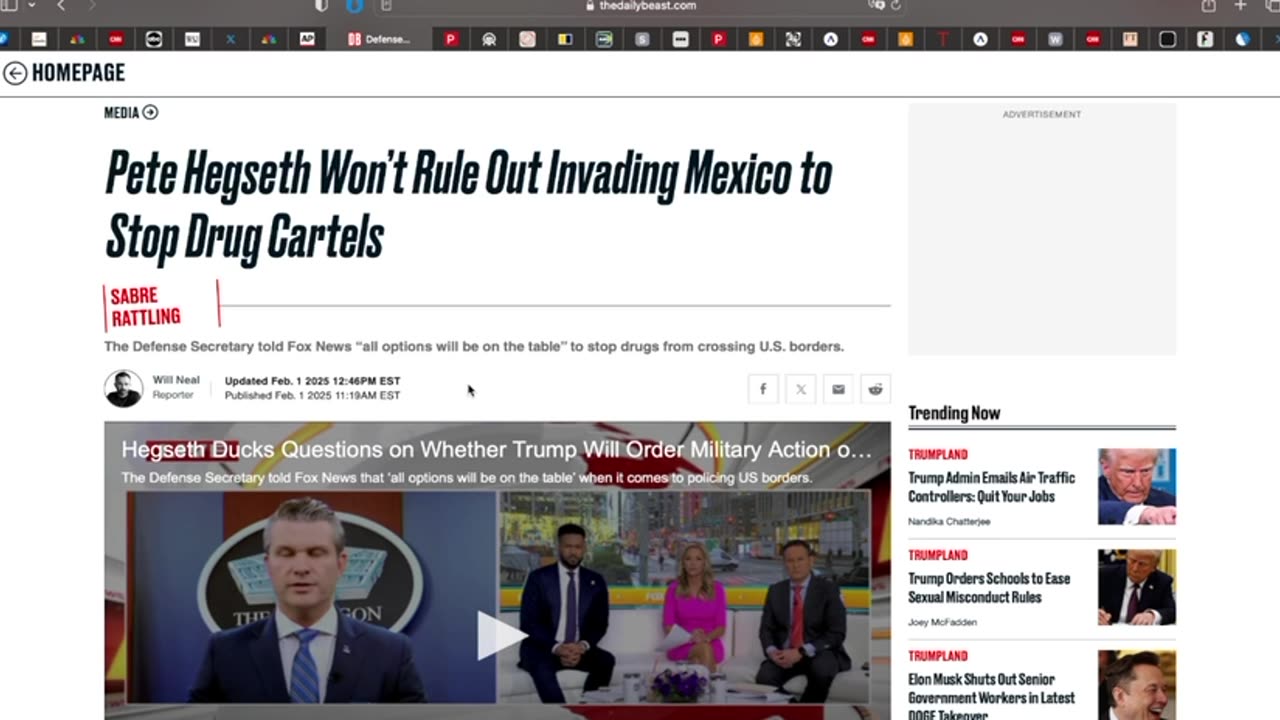The image size is (1280, 720).
Task: Click the blue password manager extension icon
Action: pyautogui.click(x=354, y=6)
